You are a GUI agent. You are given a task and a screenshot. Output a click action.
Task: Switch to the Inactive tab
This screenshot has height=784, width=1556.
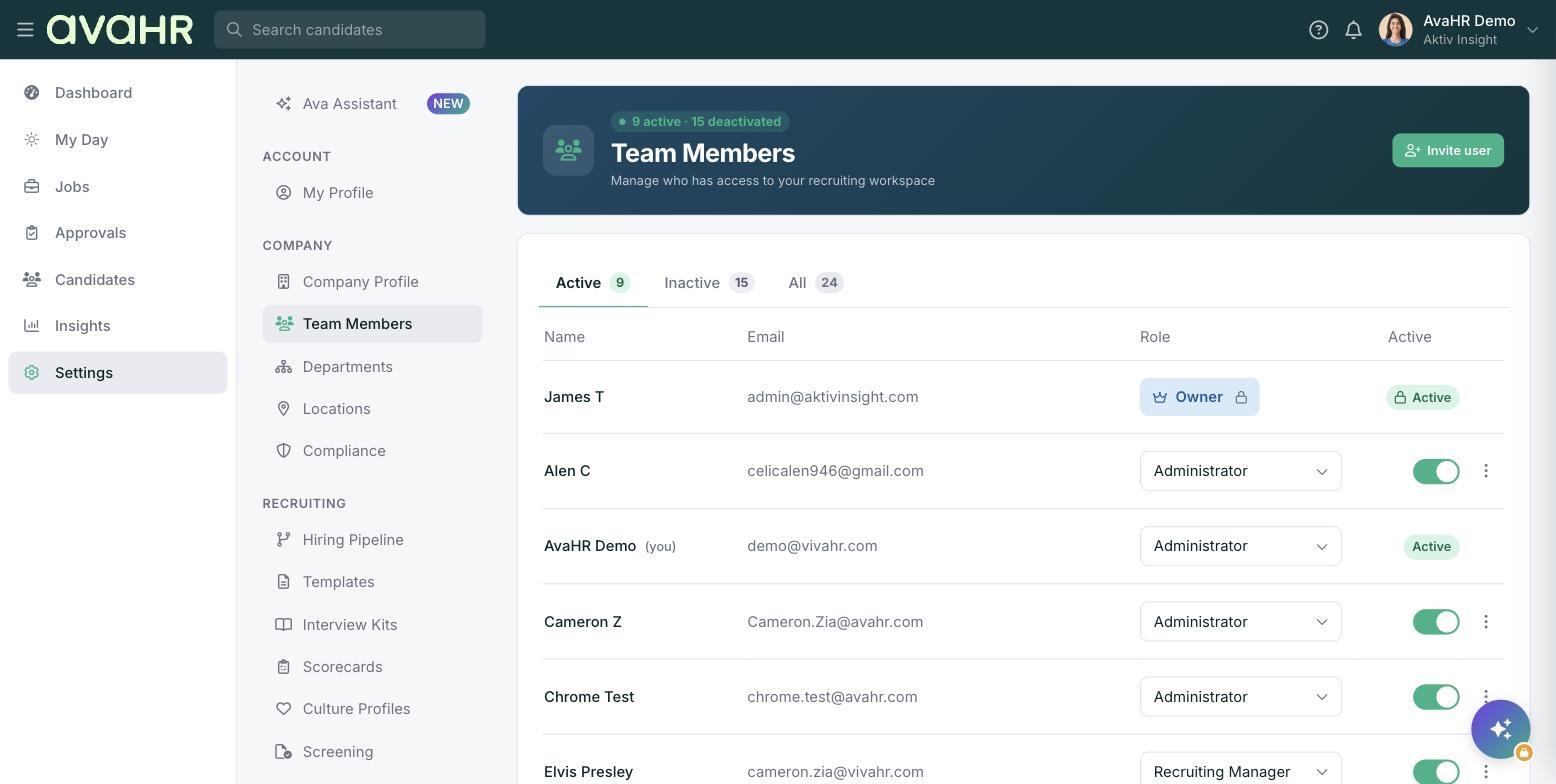[x=709, y=283]
